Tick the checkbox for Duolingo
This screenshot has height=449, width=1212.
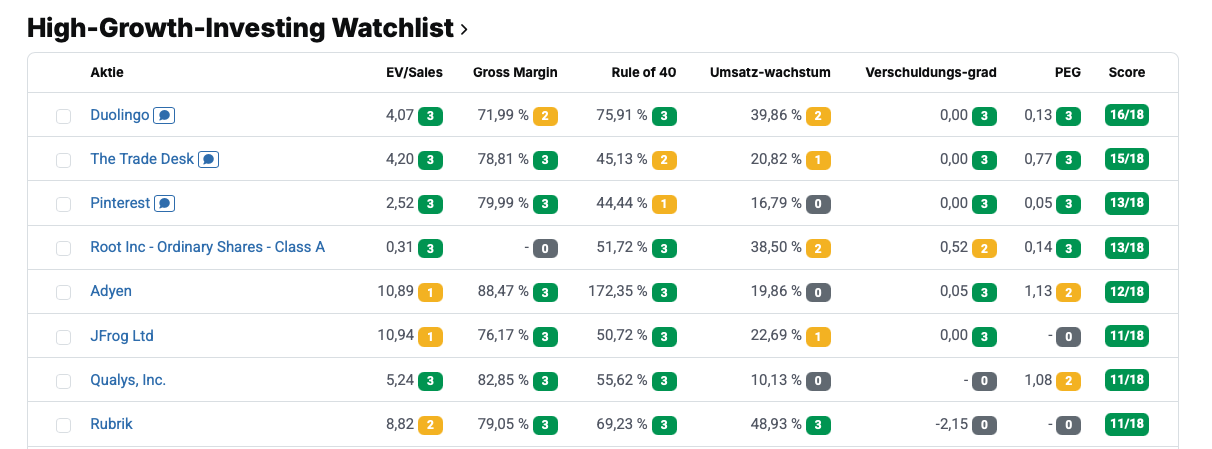tap(64, 116)
